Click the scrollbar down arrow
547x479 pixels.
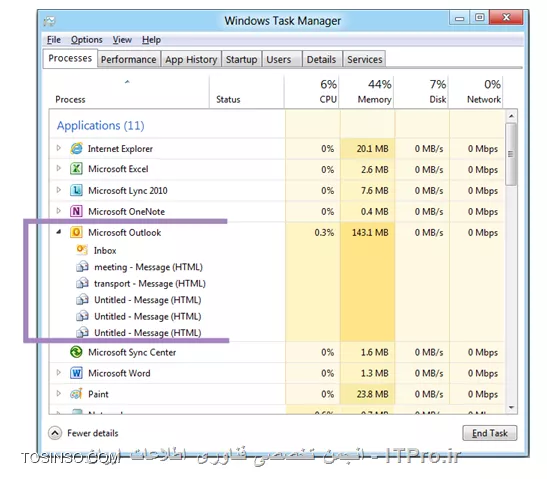click(511, 407)
